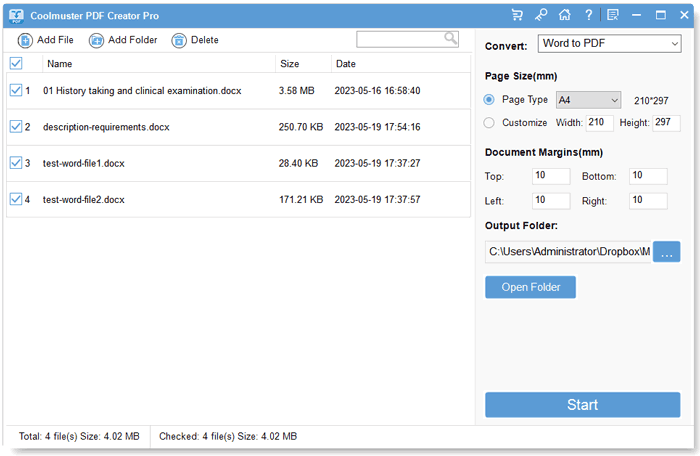The width and height of the screenshot is (700, 456).
Task: Click the Add Folder button
Action: pyautogui.click(x=123, y=40)
